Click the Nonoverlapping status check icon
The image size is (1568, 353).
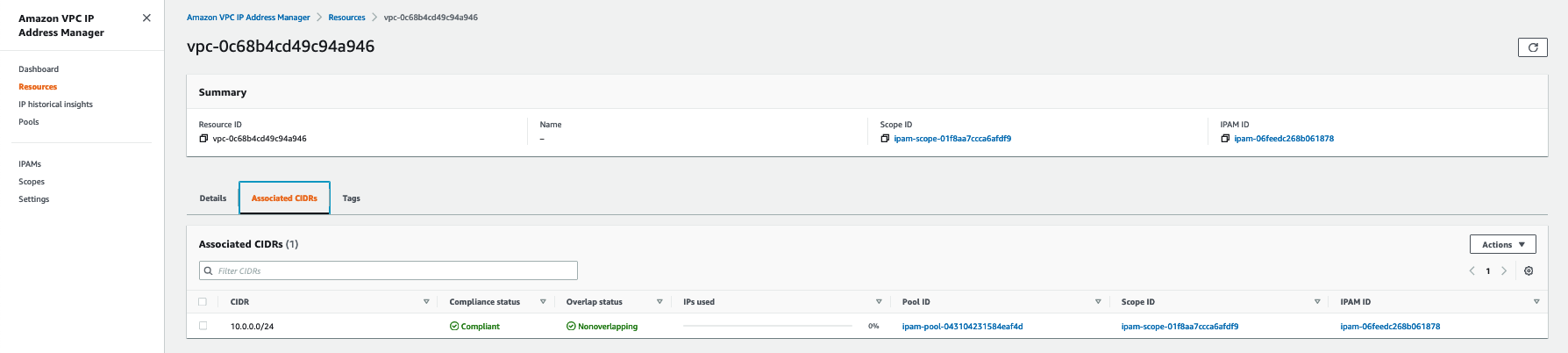tap(571, 326)
